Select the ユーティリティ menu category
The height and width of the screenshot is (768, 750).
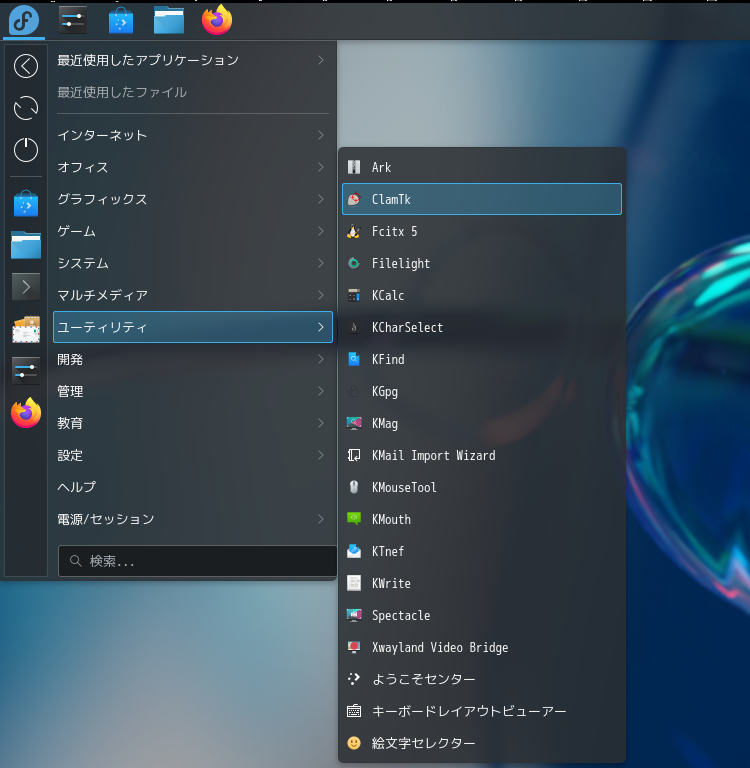tap(193, 327)
